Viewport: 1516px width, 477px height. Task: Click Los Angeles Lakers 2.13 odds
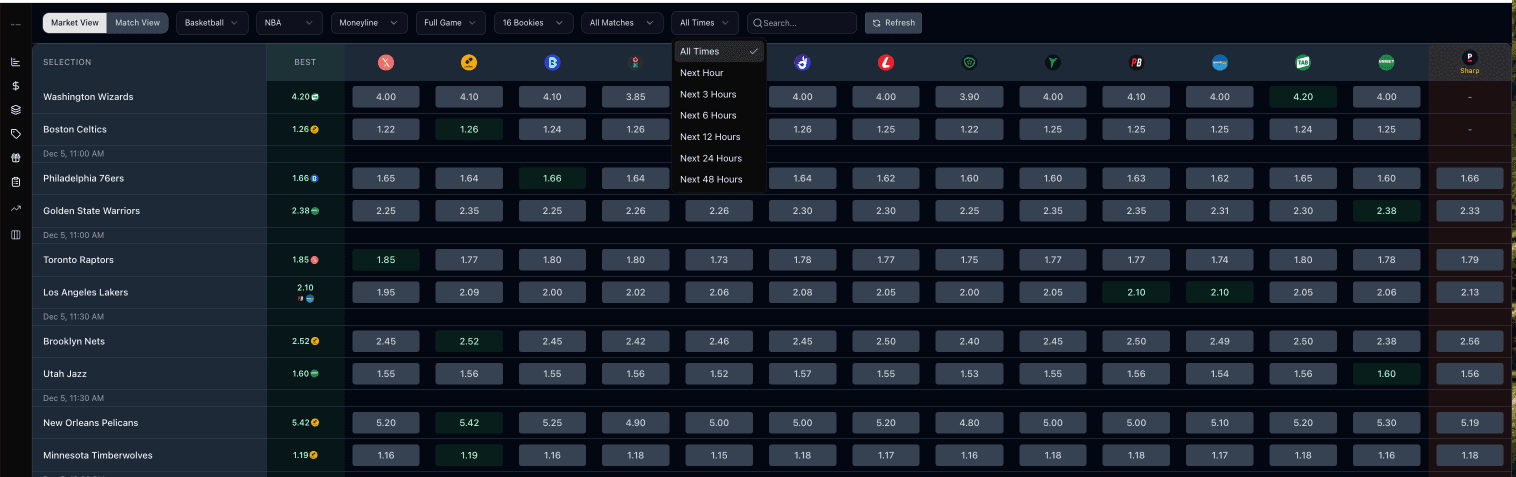pos(1470,292)
